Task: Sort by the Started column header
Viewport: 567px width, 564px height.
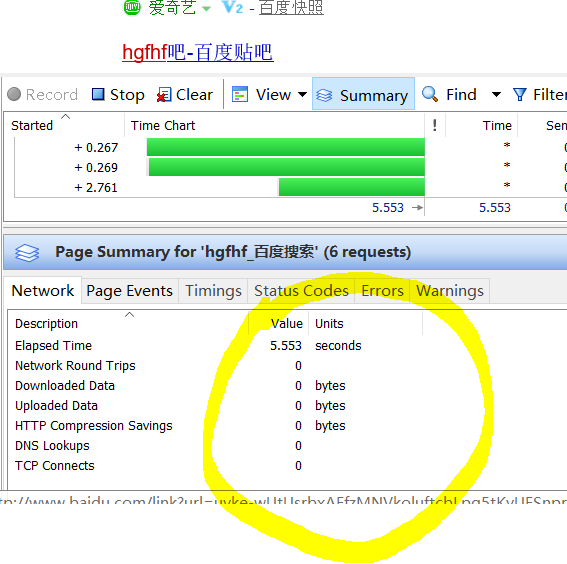Action: tap(64, 125)
